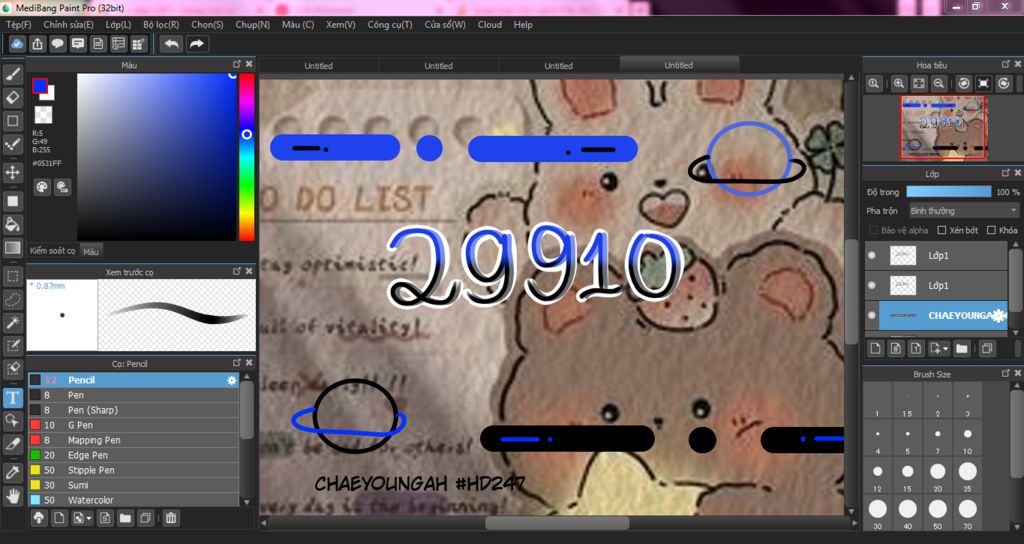1024x544 pixels.
Task: Undock the Màu color panel
Action: [236, 64]
